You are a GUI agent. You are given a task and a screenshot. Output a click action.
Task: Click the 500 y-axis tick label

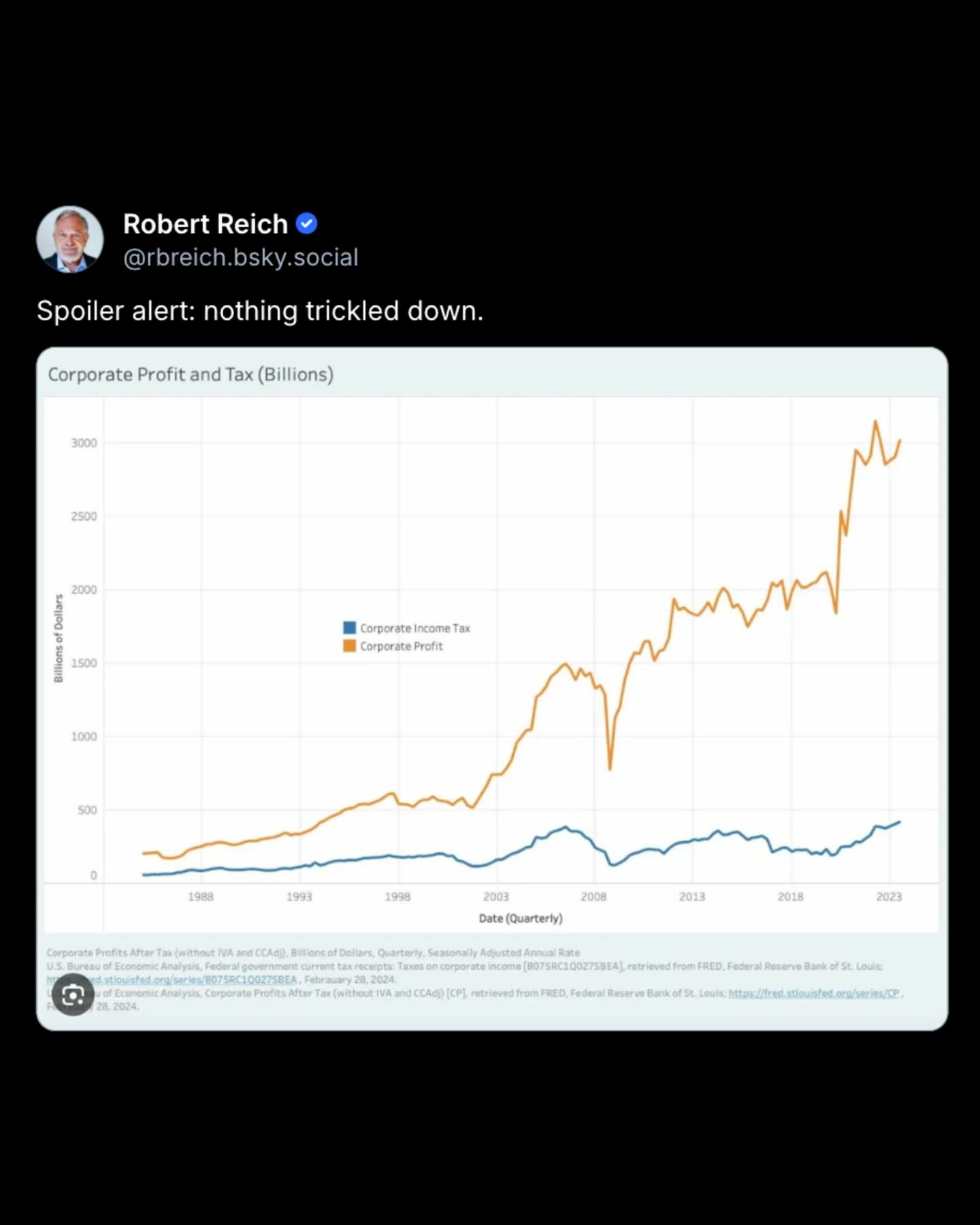coord(87,810)
